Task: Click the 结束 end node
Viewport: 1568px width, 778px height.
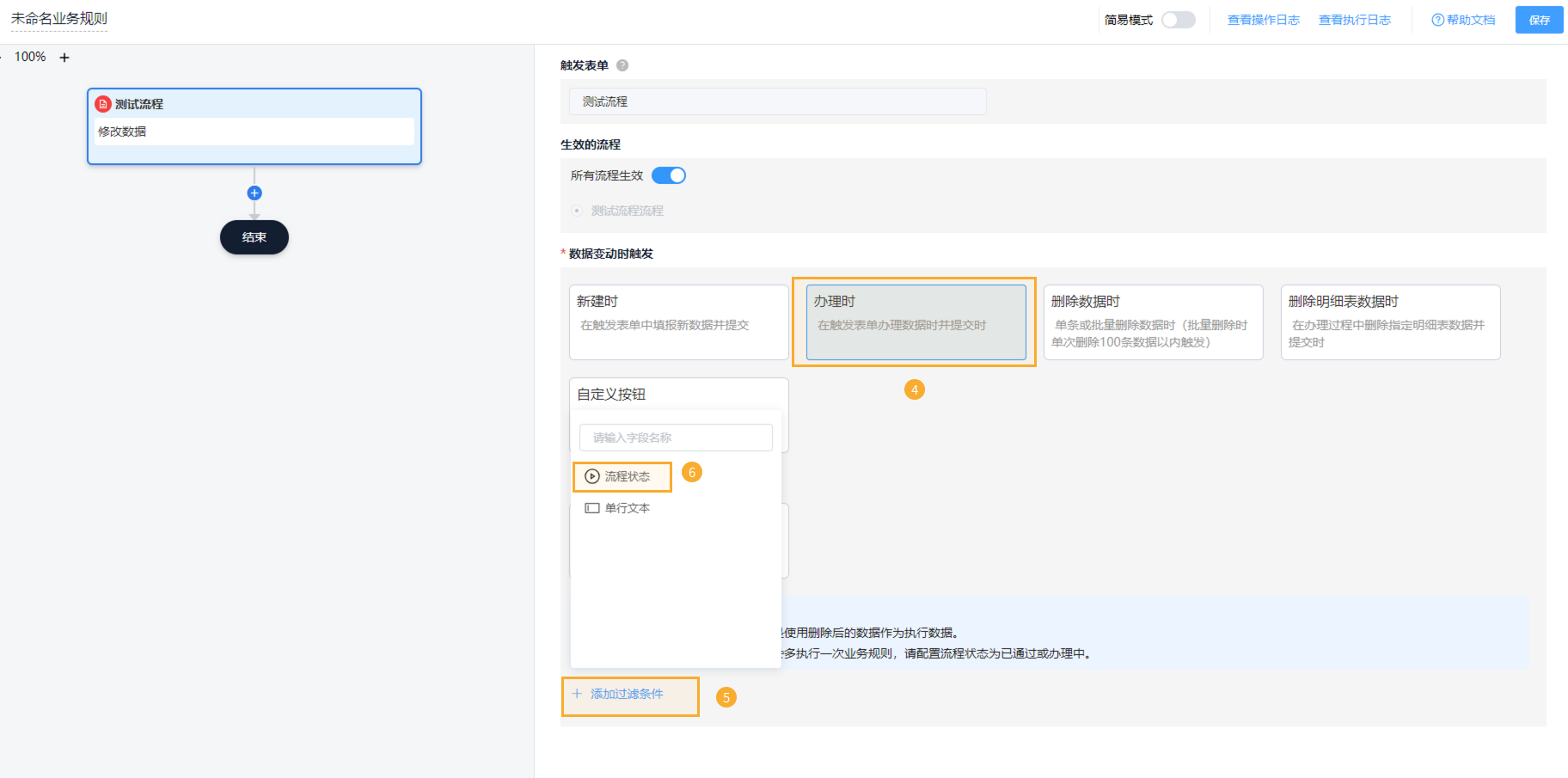Action: coord(254,237)
